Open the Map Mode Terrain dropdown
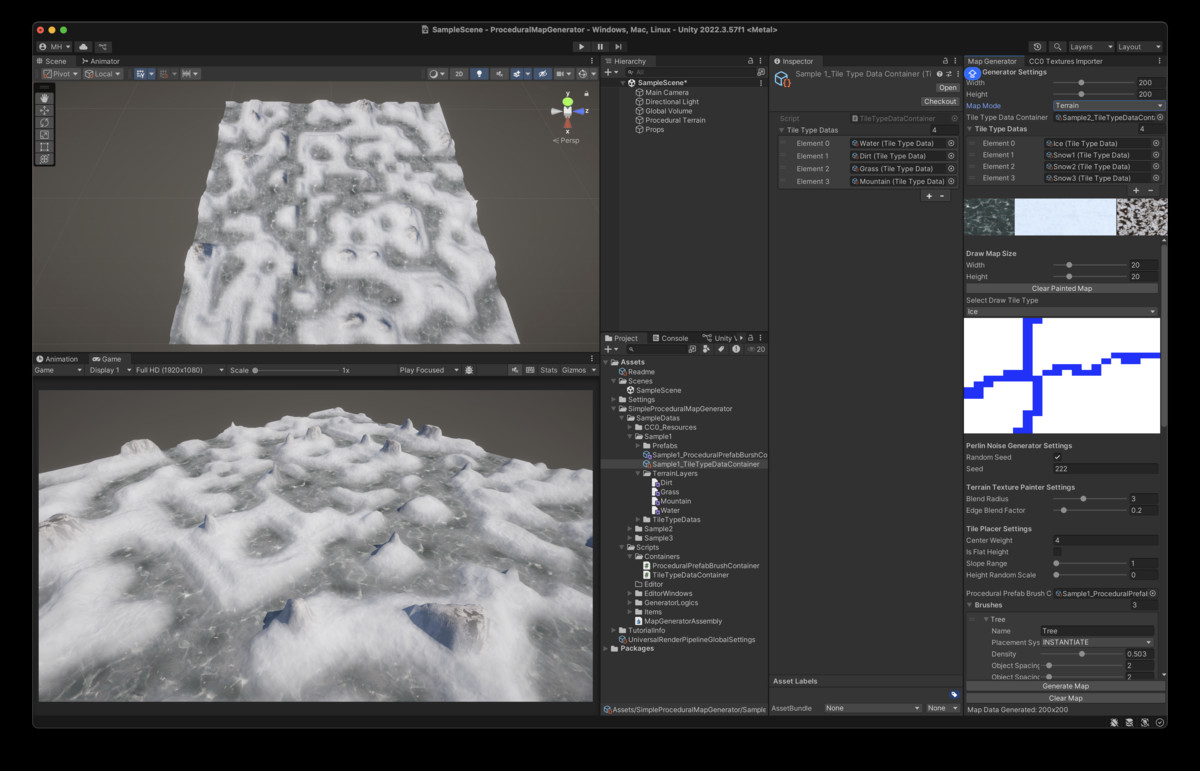The image size is (1200, 771). (x=1109, y=105)
